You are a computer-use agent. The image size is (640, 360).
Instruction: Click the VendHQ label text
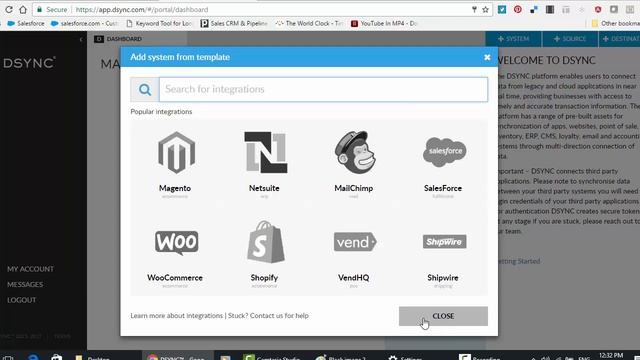tap(353, 278)
